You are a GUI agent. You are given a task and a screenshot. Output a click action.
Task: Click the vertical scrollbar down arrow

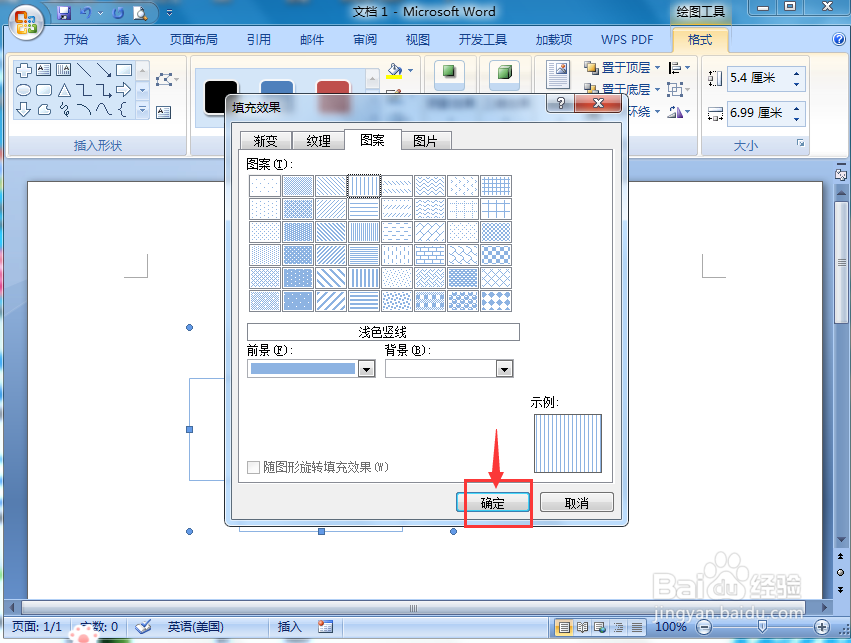point(841,539)
